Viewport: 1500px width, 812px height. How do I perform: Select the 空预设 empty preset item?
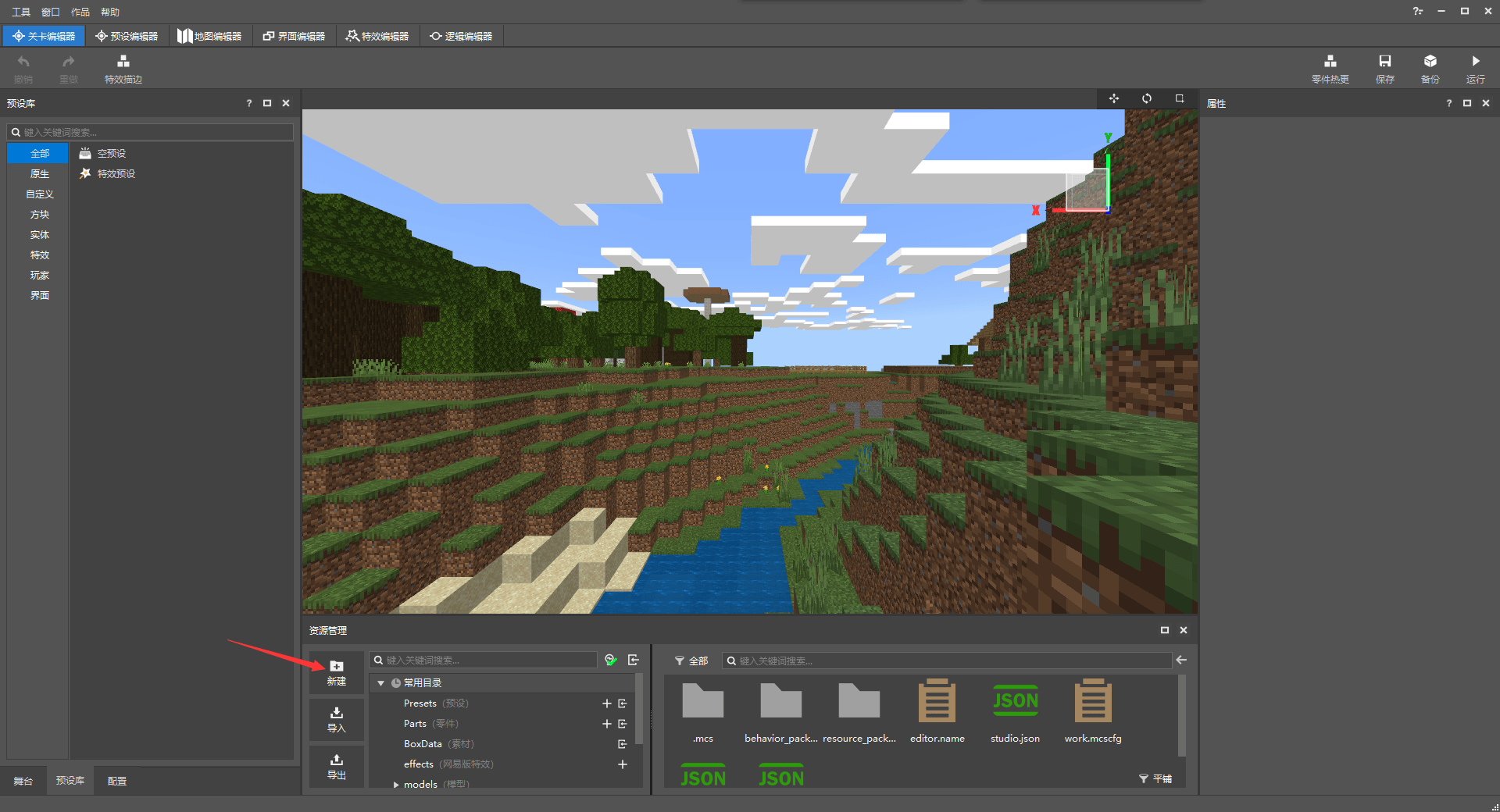pyautogui.click(x=103, y=153)
